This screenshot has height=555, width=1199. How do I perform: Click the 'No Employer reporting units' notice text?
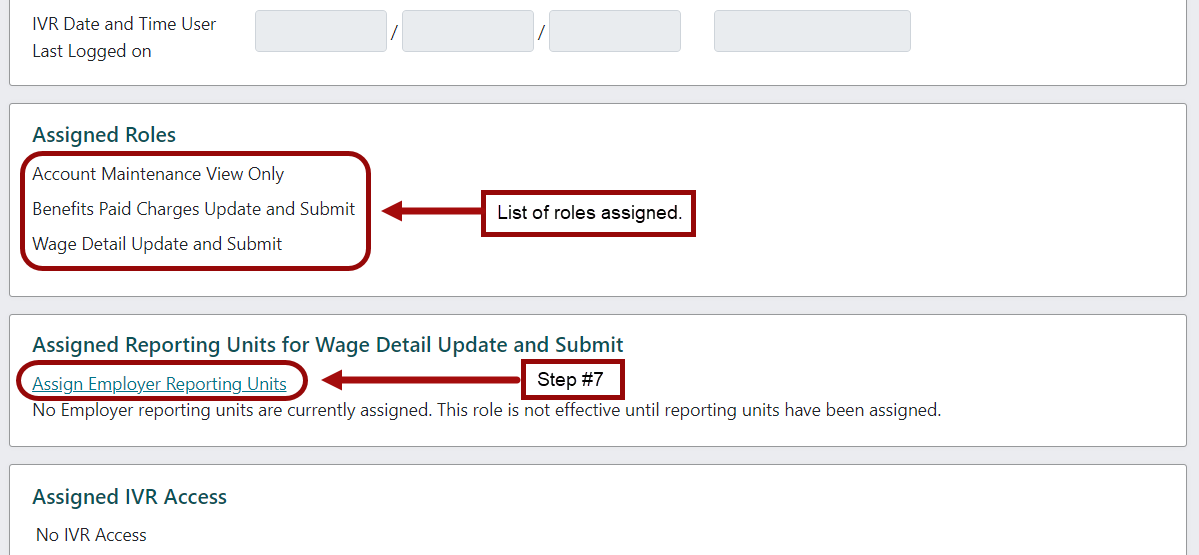tap(486, 410)
